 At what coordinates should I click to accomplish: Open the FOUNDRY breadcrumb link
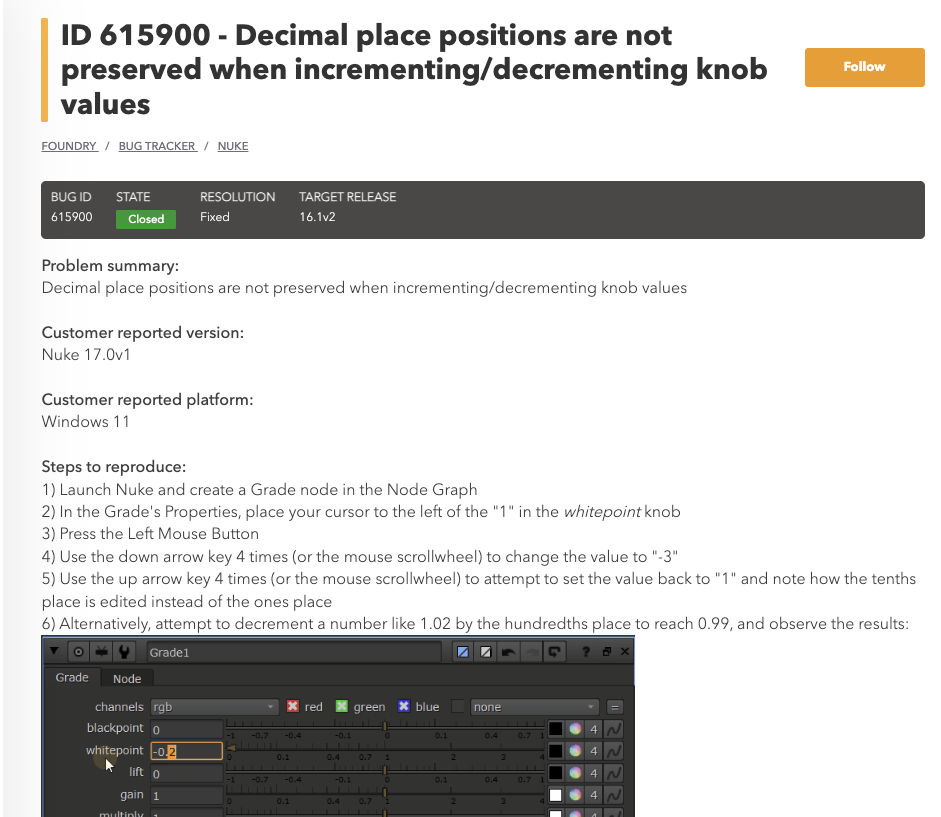point(69,146)
